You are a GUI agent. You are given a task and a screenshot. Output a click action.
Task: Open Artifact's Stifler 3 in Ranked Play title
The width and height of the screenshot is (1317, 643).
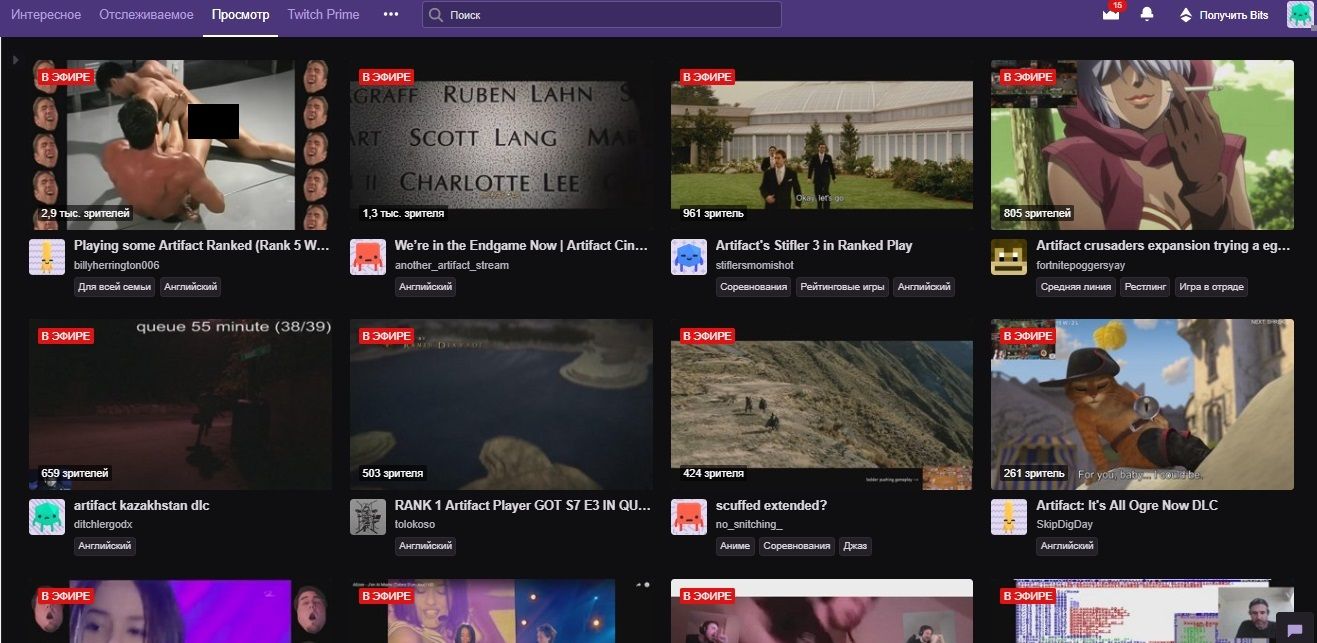[x=814, y=245]
